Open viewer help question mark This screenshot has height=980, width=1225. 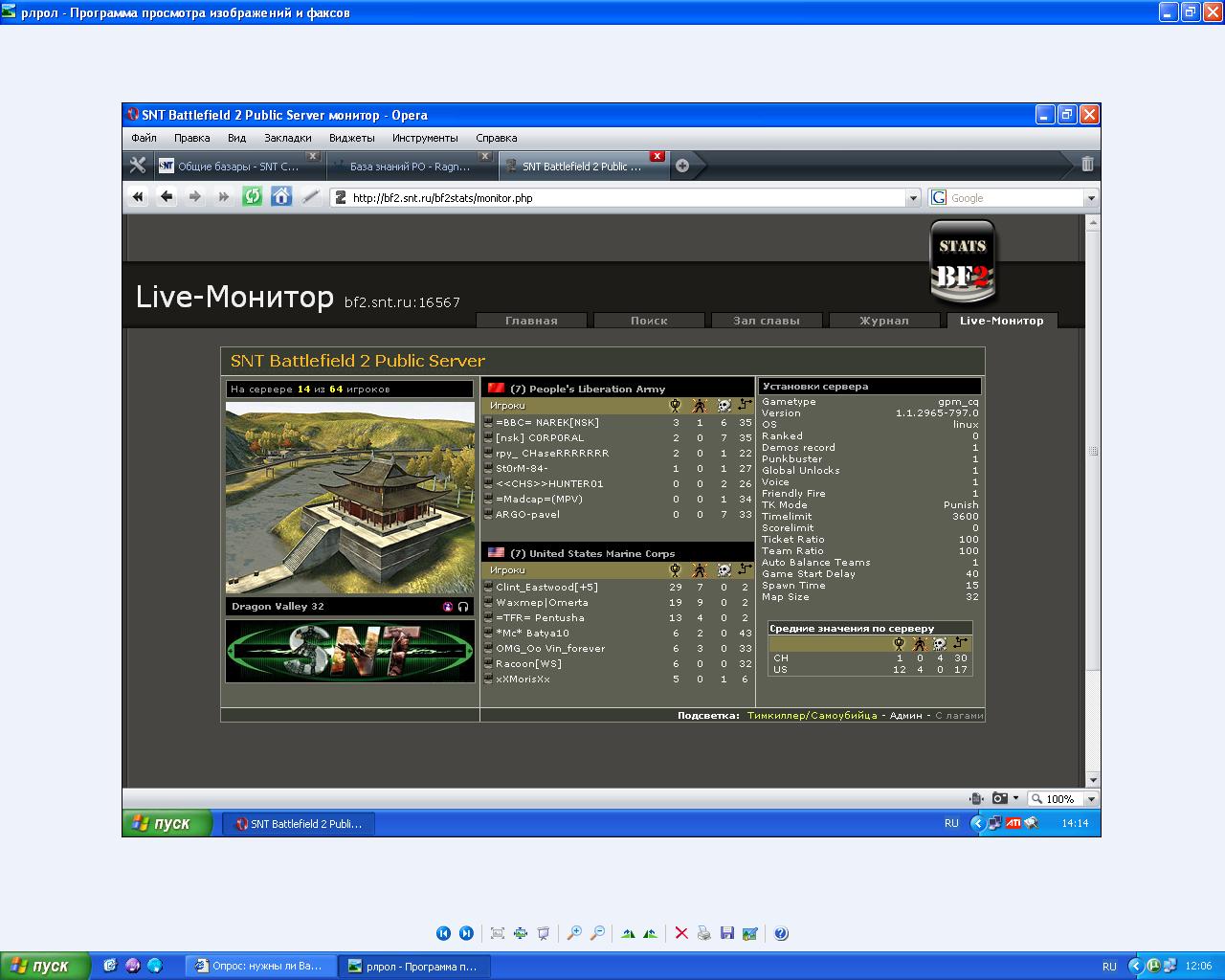pyautogui.click(x=781, y=933)
